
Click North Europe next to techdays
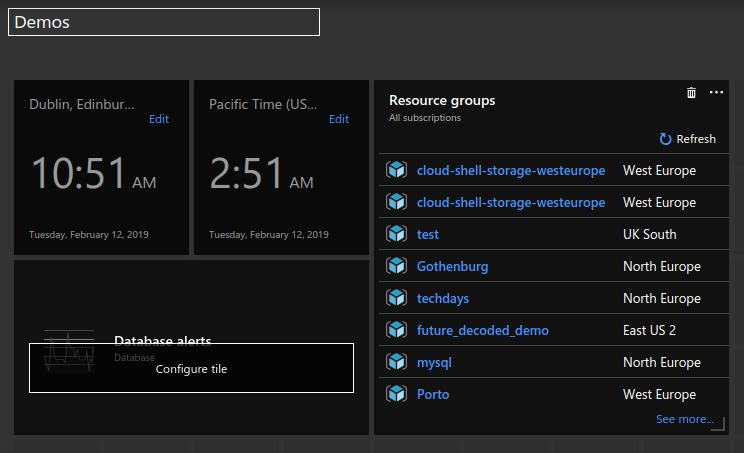point(661,298)
